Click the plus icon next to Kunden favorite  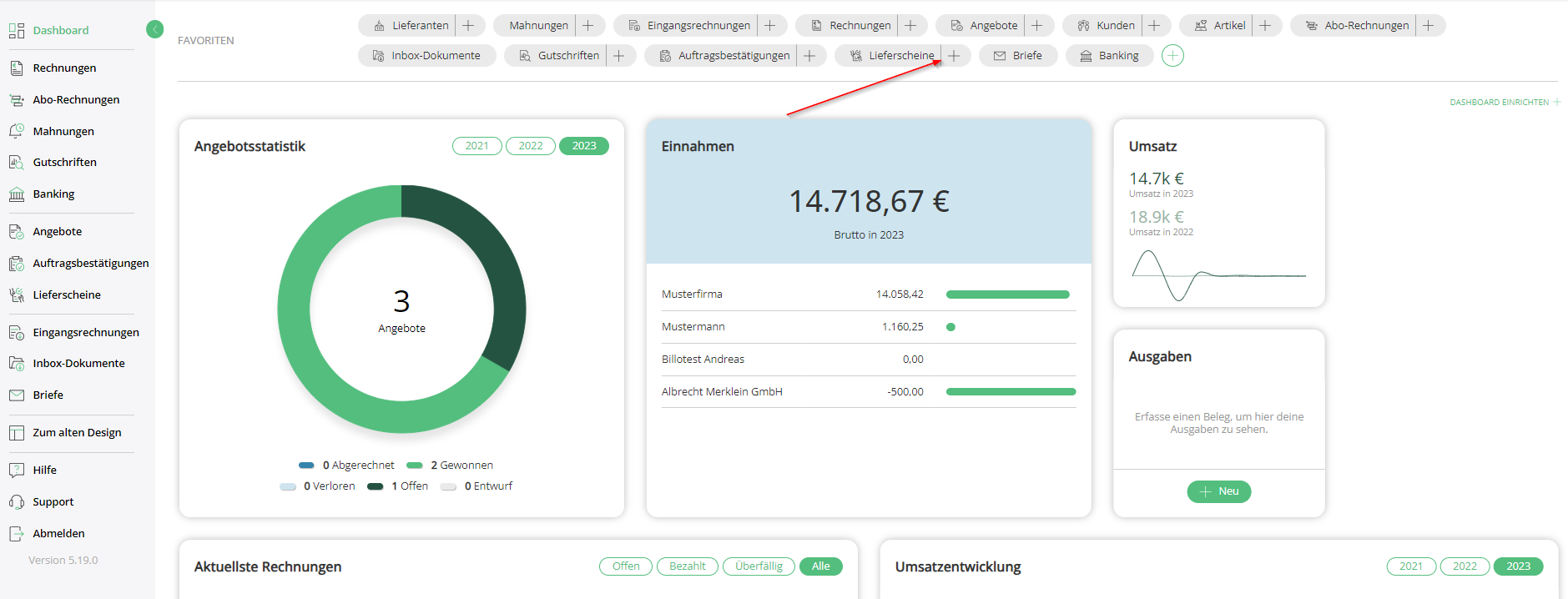[x=1154, y=26]
